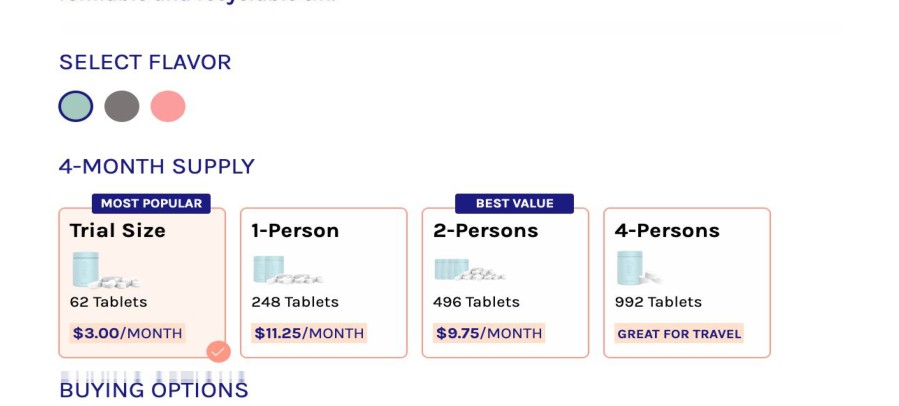This screenshot has height=406, width=899.
Task: Select the 2-Persons supply option
Action: coord(505,283)
